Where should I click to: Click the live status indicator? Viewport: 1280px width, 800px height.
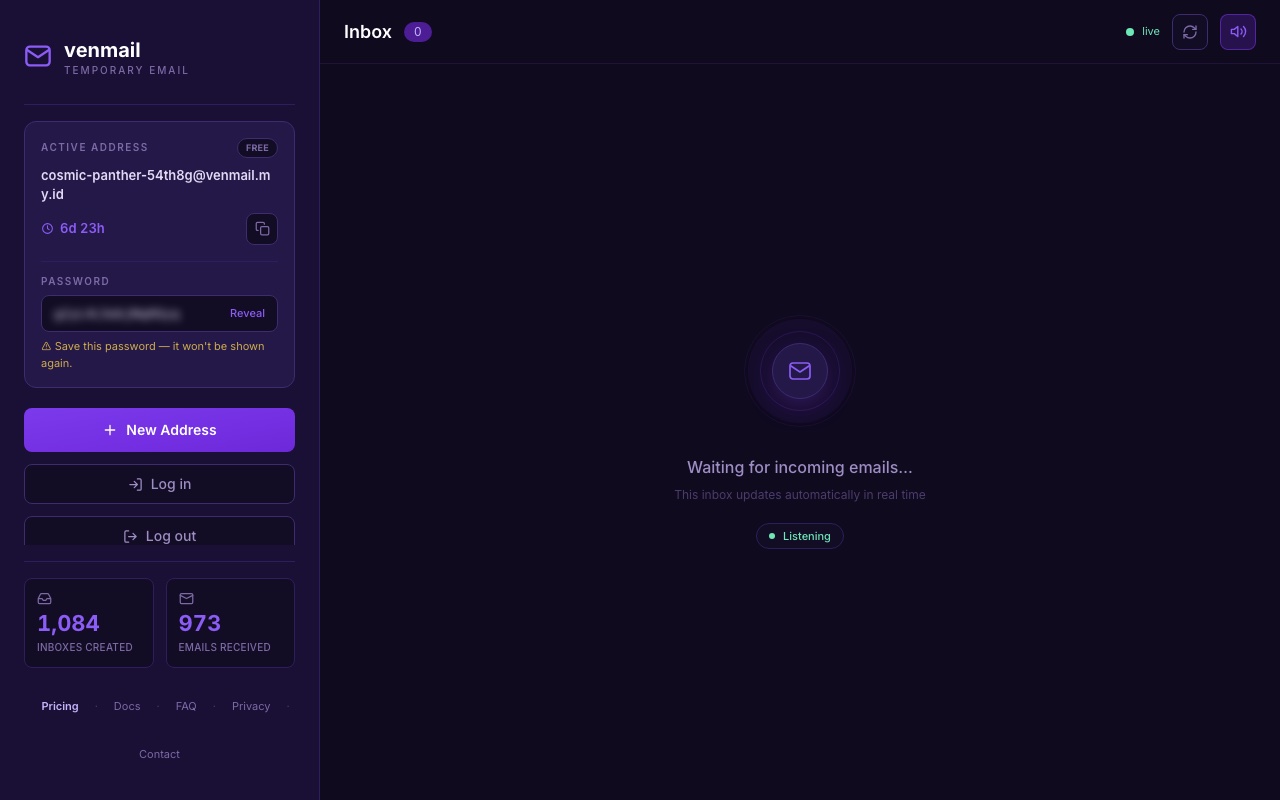(x=1143, y=32)
